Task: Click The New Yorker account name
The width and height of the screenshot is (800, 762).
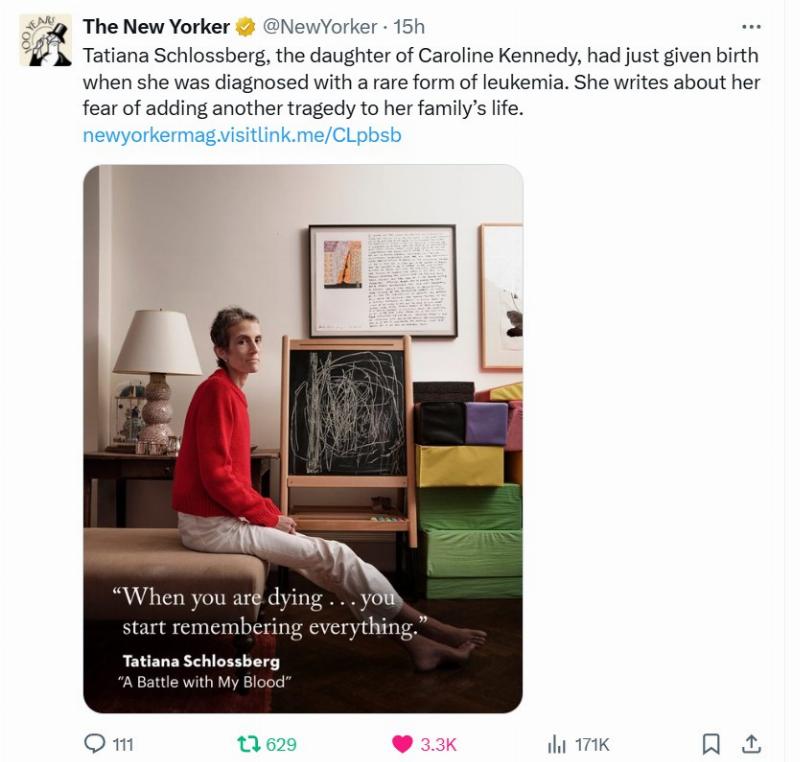Action: tap(156, 27)
